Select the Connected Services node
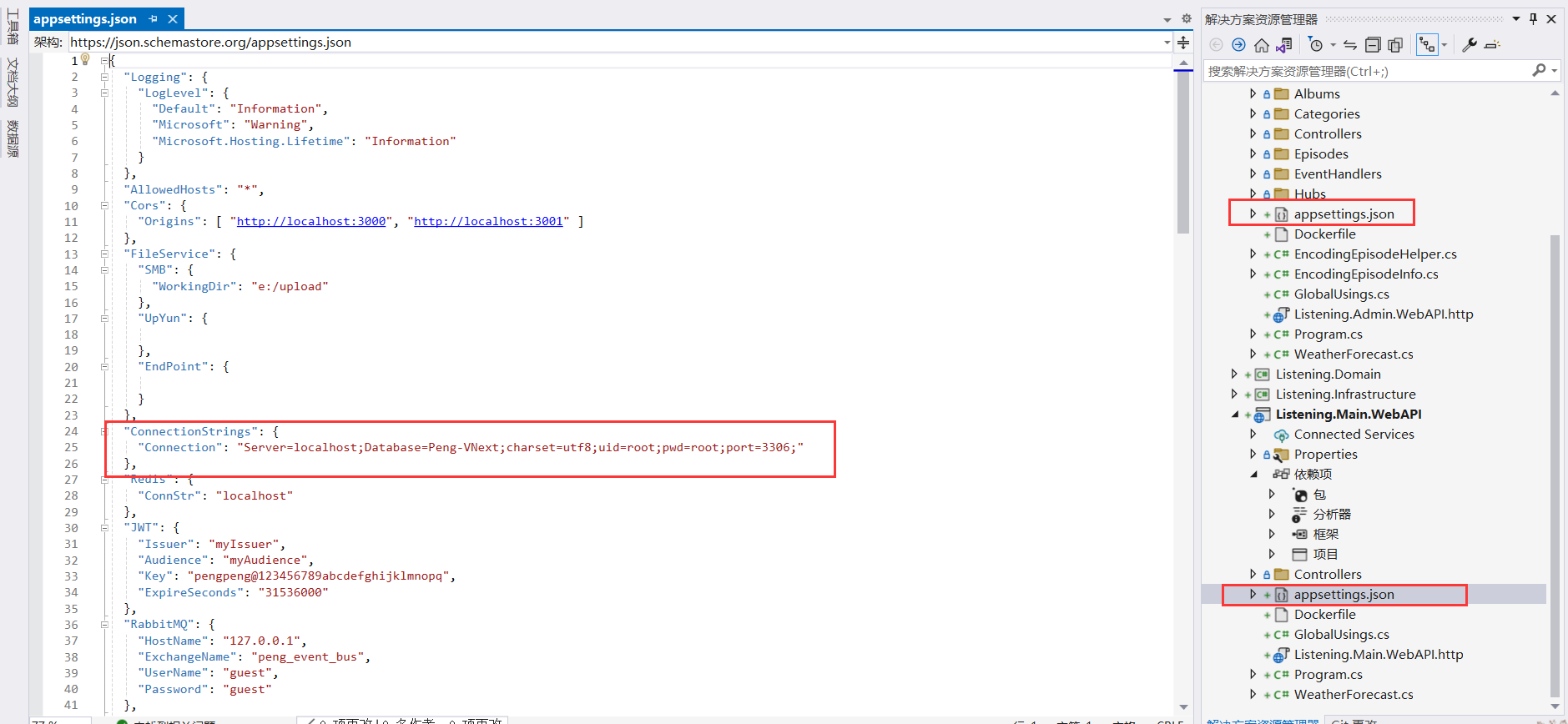This screenshot has height=724, width=1568. click(1354, 434)
